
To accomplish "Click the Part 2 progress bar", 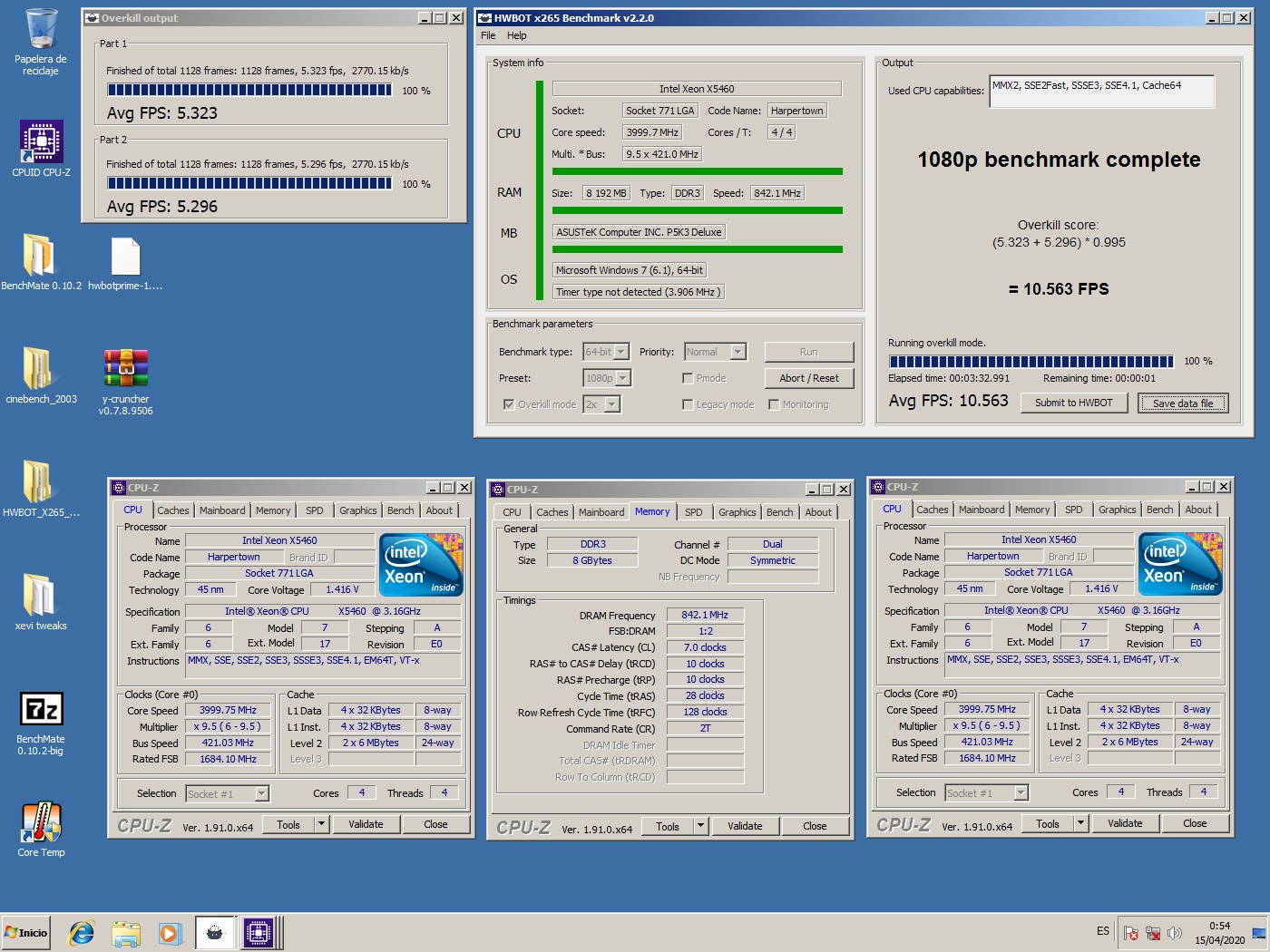I will (249, 183).
